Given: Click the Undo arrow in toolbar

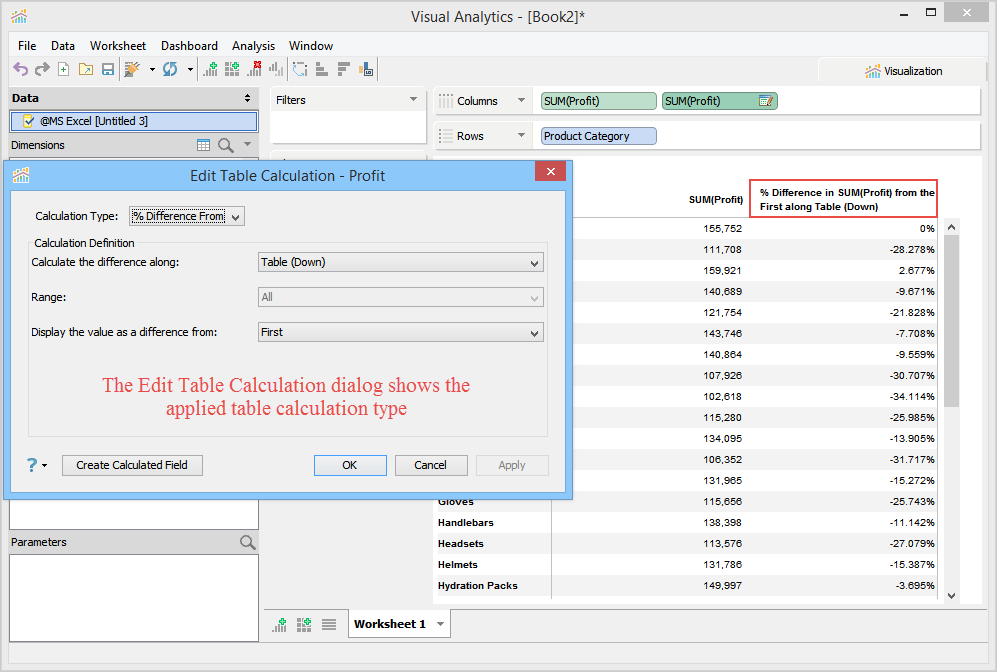Looking at the screenshot, I should [x=20, y=69].
